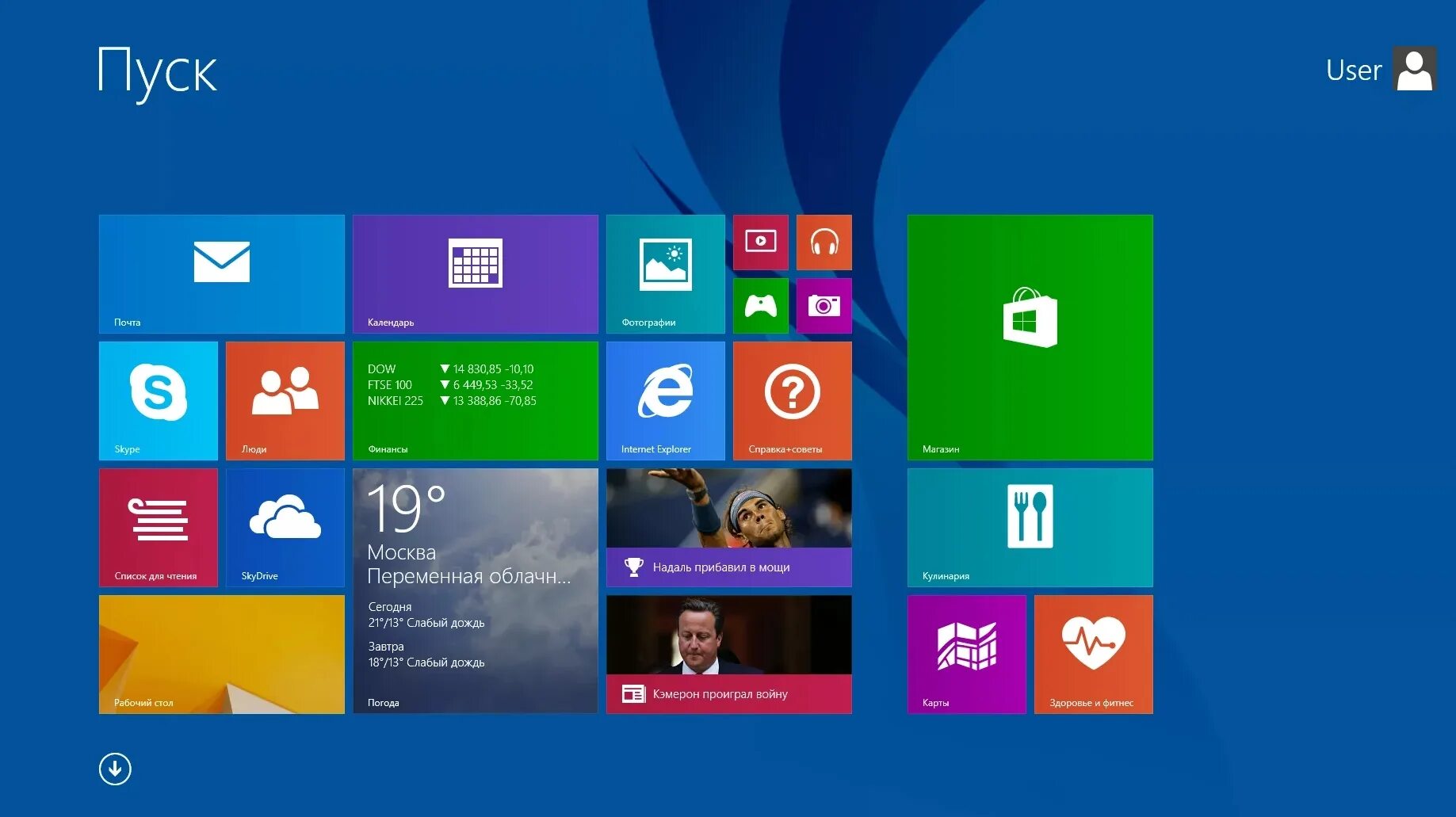This screenshot has height=817, width=1456.
Task: Click the NIKKEI 225 index row
Action: [x=452, y=401]
